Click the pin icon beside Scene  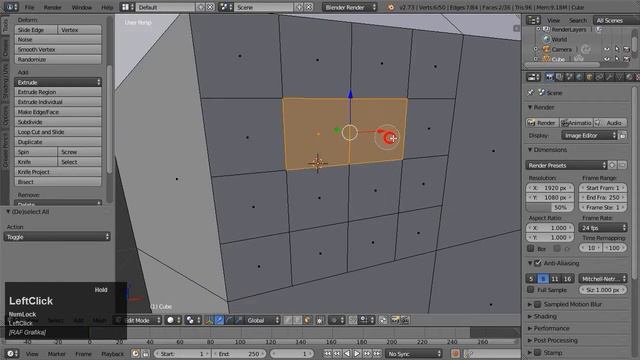(x=530, y=93)
